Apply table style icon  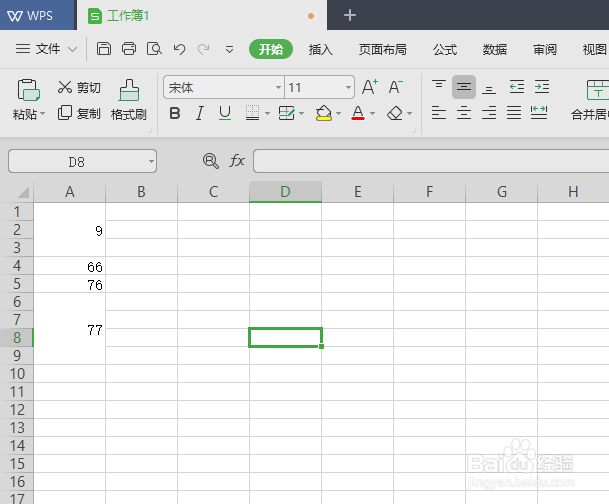click(287, 113)
